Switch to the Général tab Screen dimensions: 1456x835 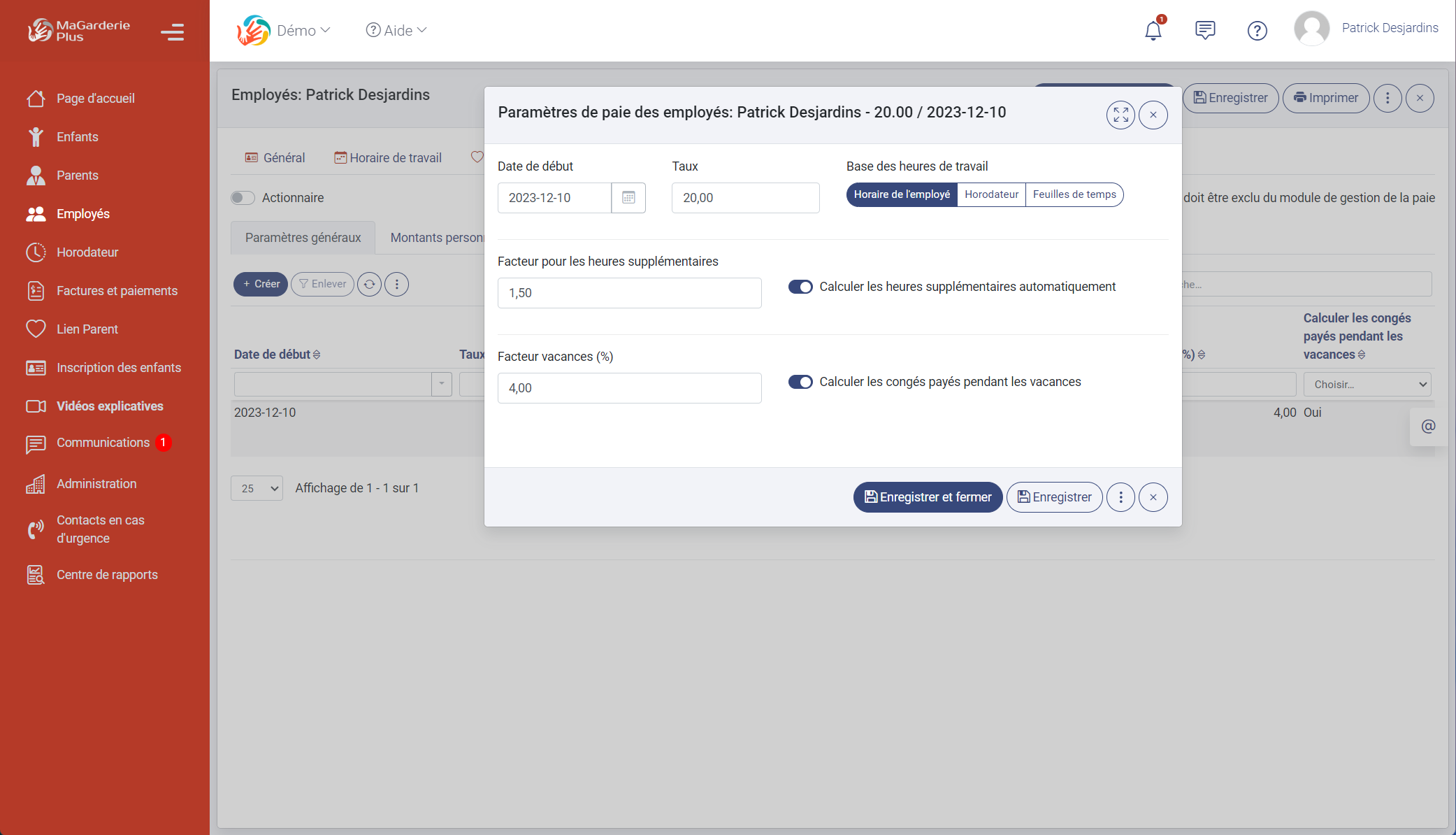[x=275, y=157]
